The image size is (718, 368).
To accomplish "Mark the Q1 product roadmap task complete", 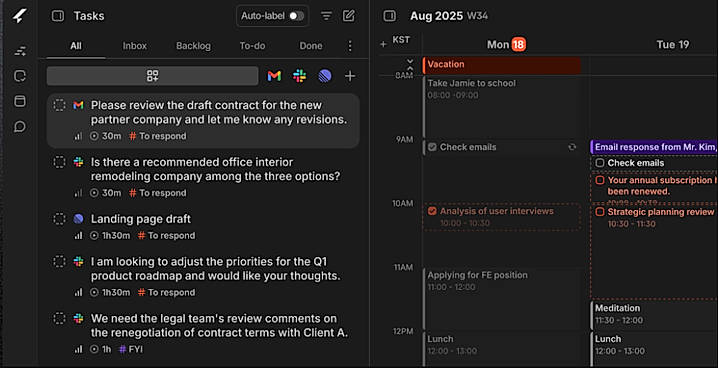I will pyautogui.click(x=60, y=262).
